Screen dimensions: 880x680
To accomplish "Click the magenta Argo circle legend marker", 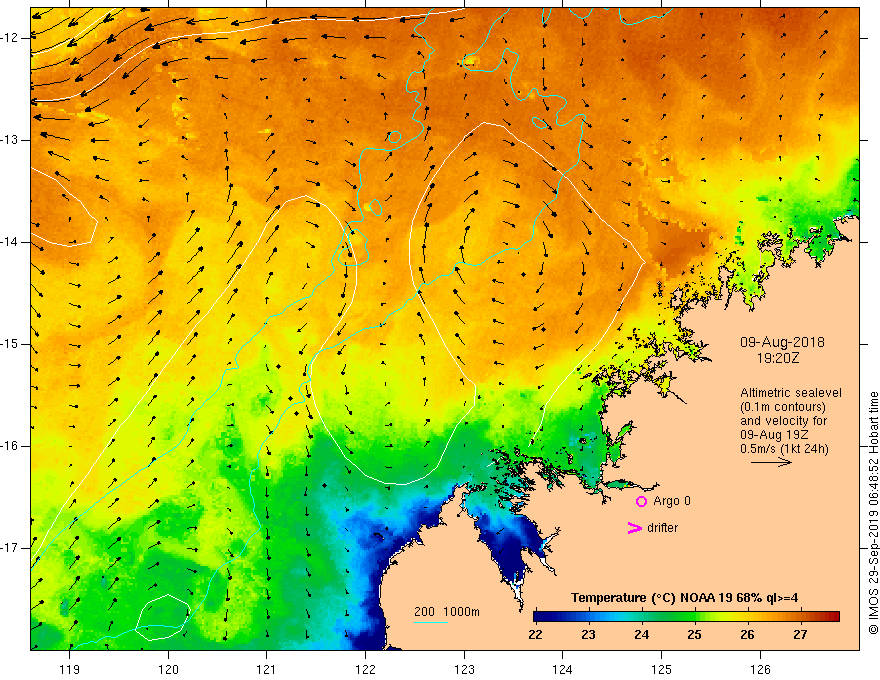I will coord(641,501).
